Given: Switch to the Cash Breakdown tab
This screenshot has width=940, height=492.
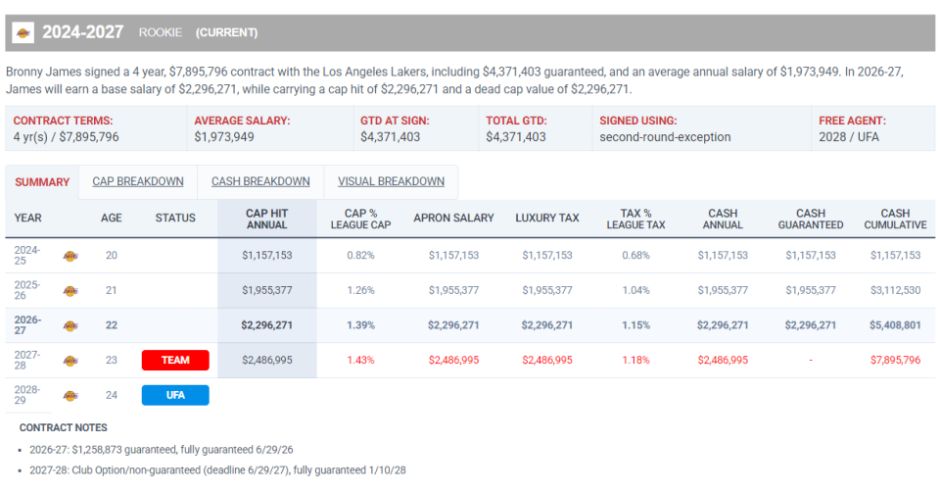Looking at the screenshot, I should point(260,182).
